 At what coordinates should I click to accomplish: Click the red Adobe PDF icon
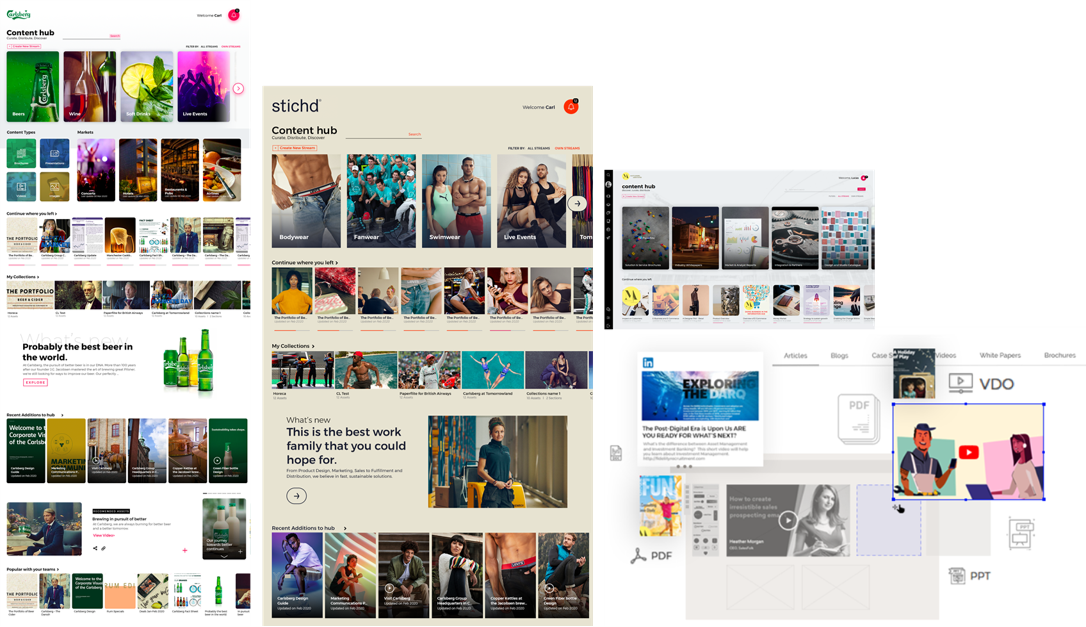coord(638,556)
